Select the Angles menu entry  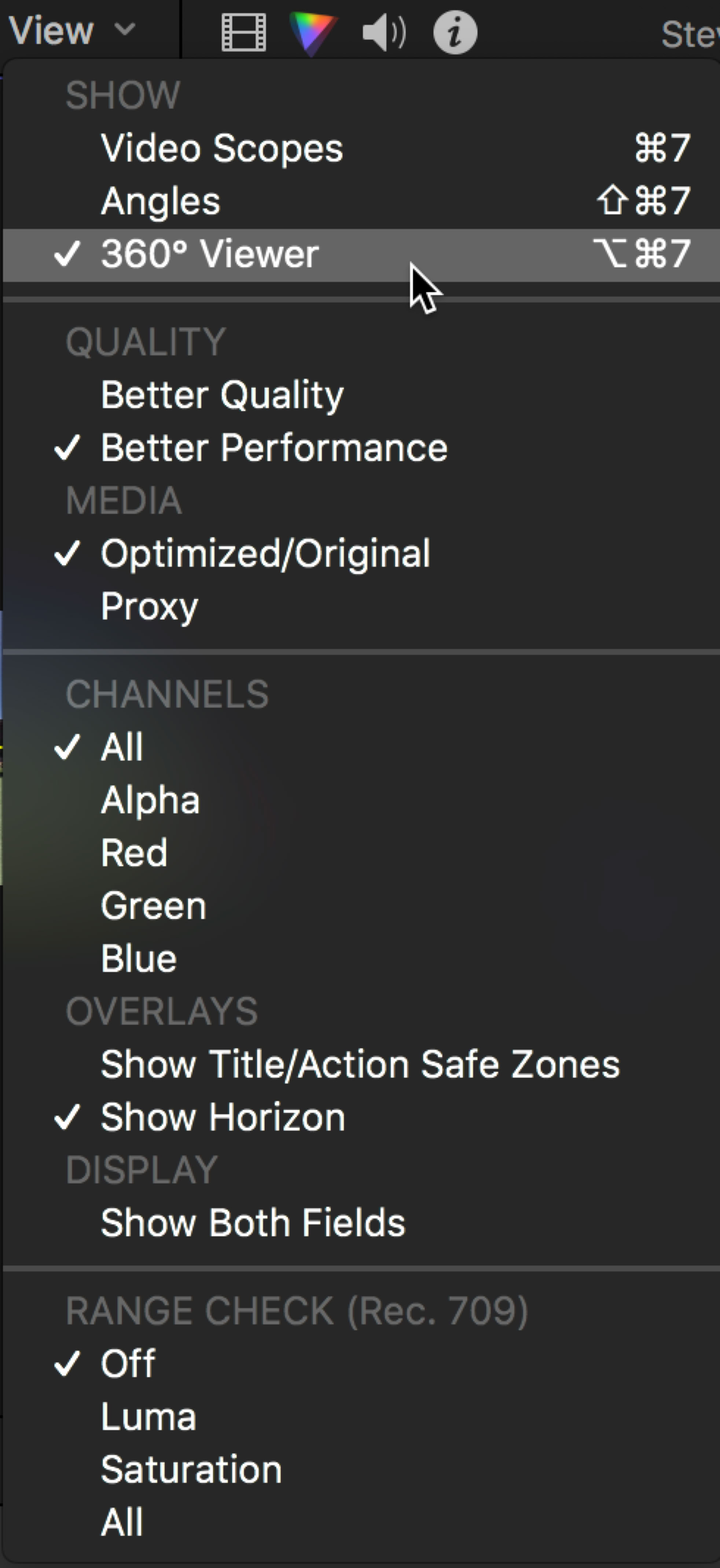click(x=160, y=201)
